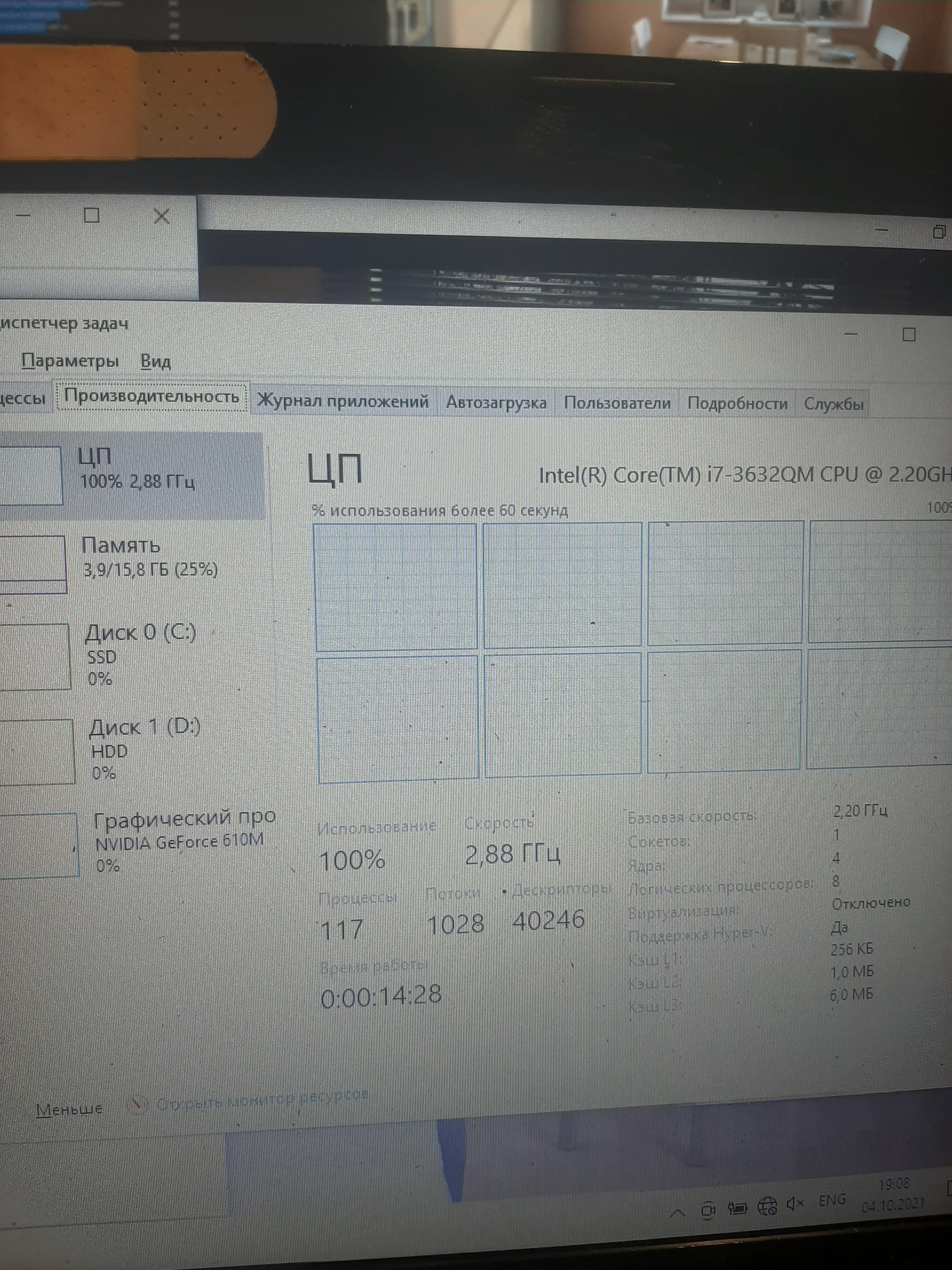
Task: Switch to the Подробности tab
Action: tap(737, 404)
